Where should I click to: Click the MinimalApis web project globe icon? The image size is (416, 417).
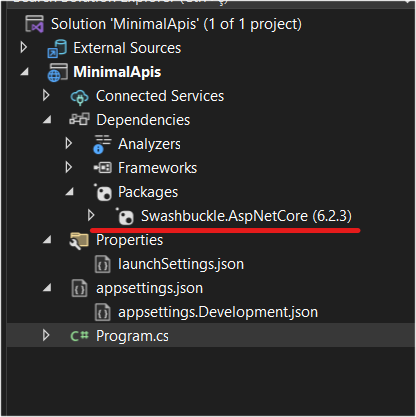point(57,73)
